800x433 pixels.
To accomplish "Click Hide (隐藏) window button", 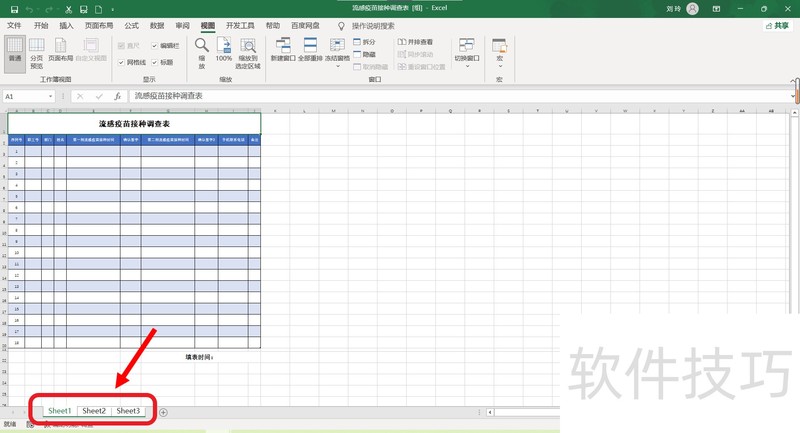I will [x=364, y=53].
